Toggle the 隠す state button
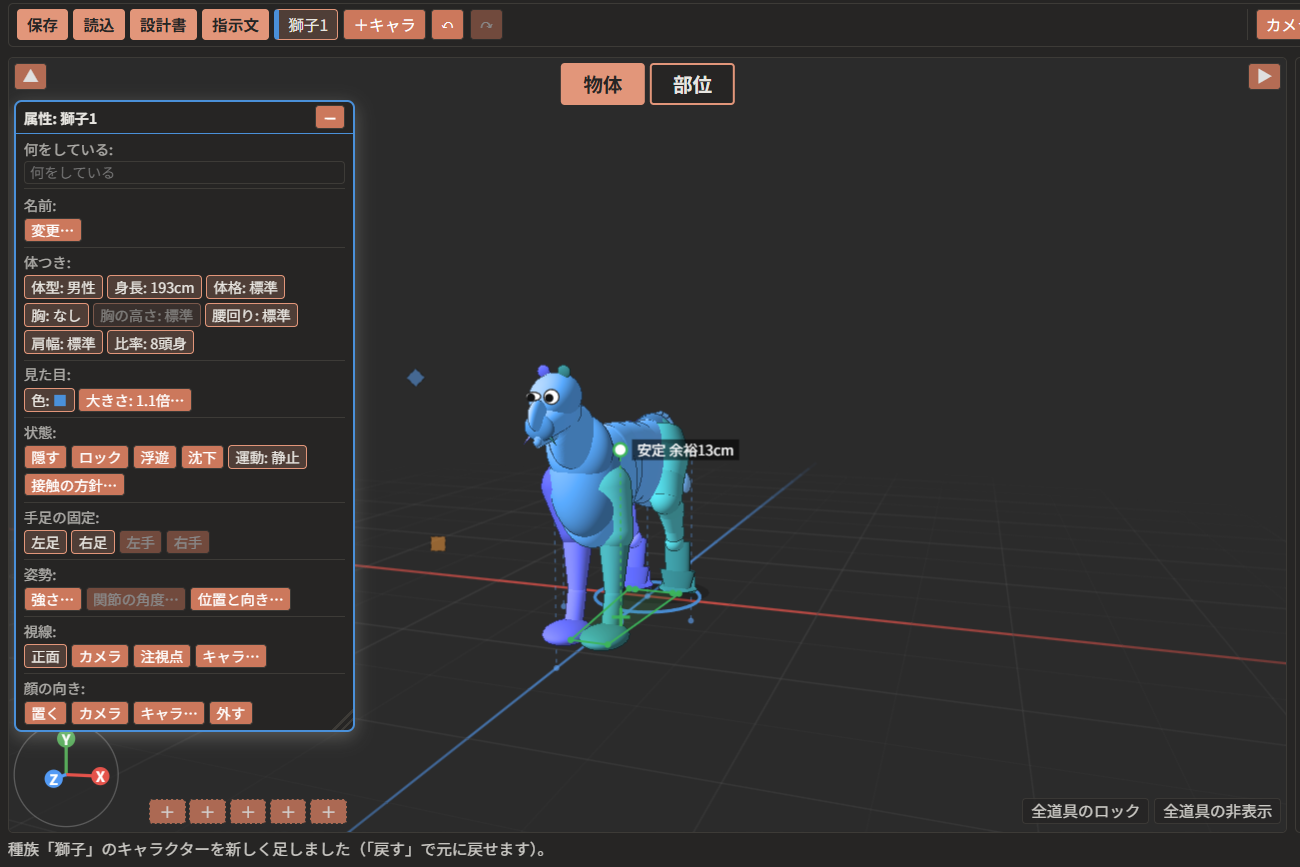The height and width of the screenshot is (867, 1300). (x=45, y=458)
